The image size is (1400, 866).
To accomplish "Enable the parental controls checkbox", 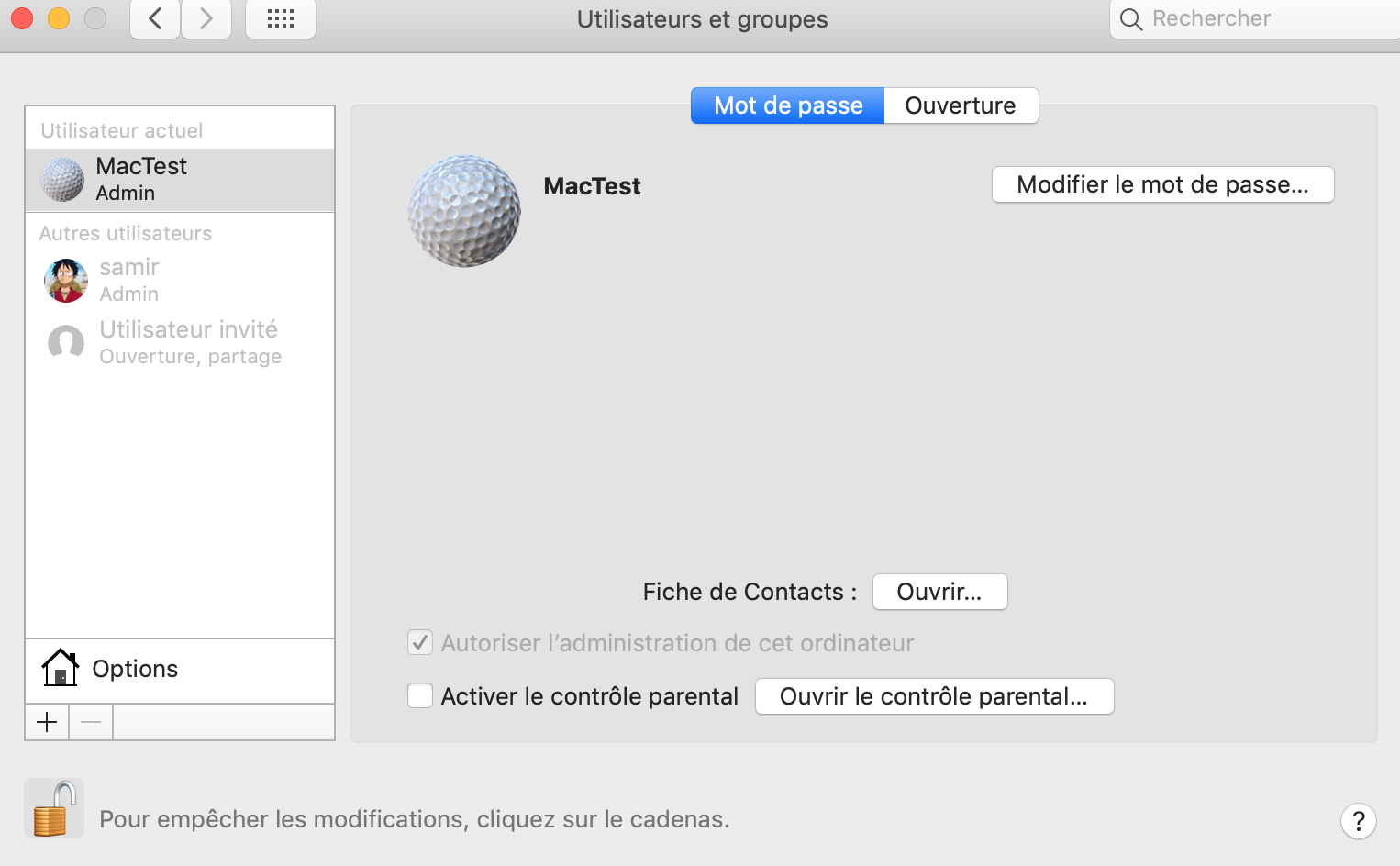I will tap(420, 696).
